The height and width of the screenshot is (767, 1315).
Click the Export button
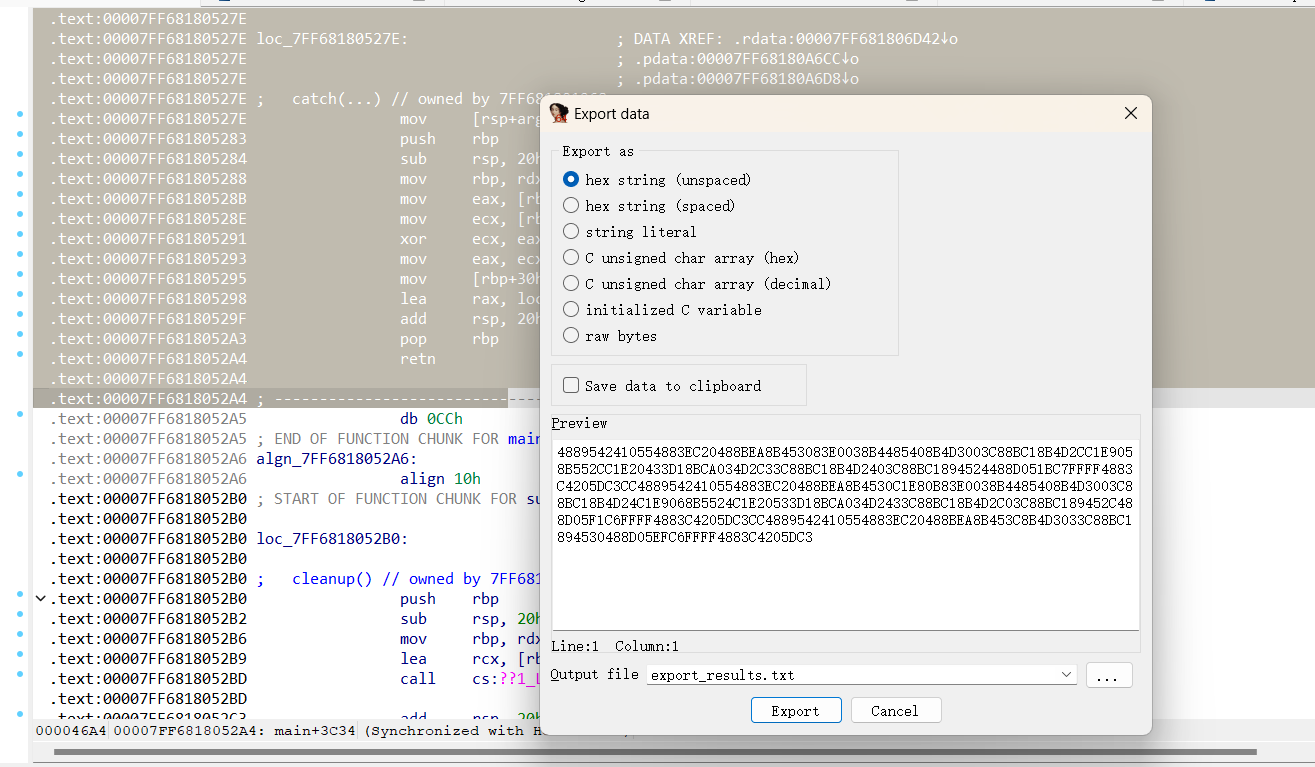pyautogui.click(x=795, y=711)
